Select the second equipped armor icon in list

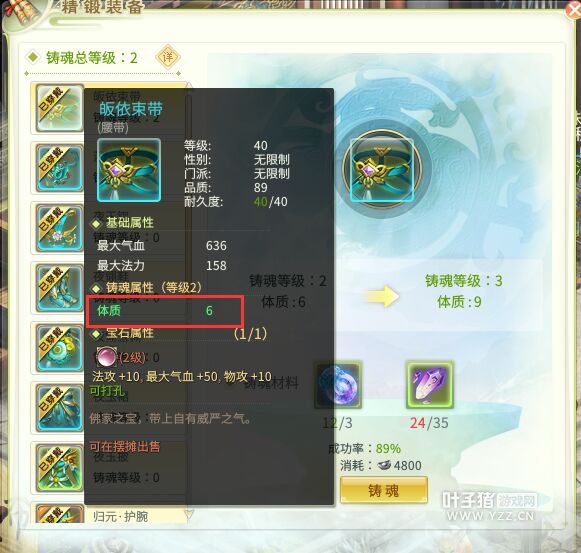[x=59, y=168]
